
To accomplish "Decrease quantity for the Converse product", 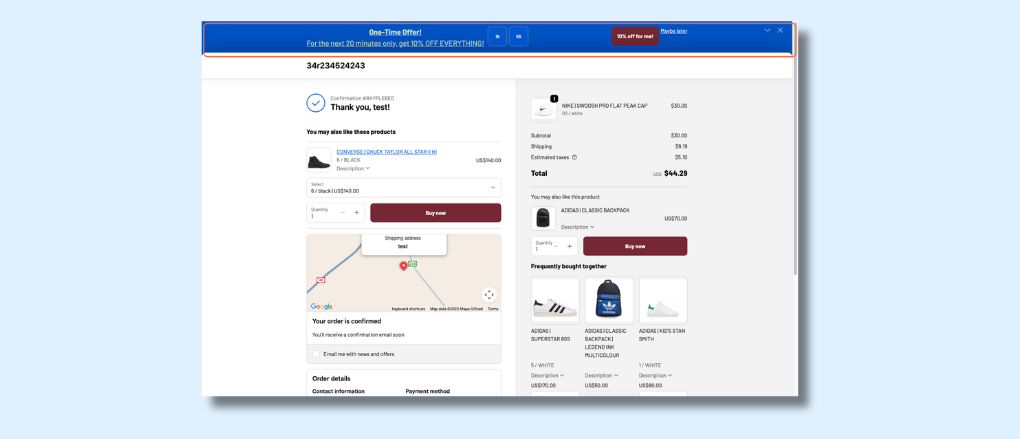I will tap(343, 213).
